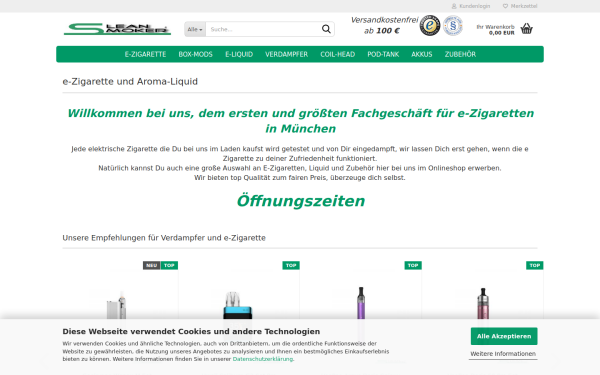The width and height of the screenshot is (600, 375).
Task: Open the shopping basket icon
Action: pyautogui.click(x=527, y=29)
